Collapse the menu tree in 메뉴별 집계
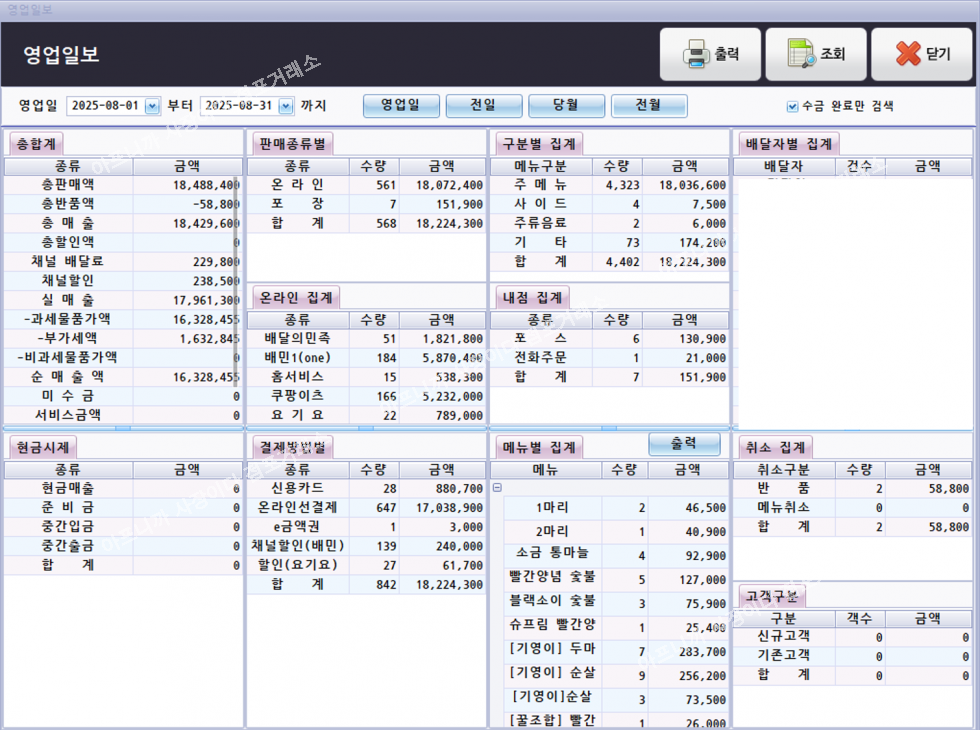 click(497, 487)
